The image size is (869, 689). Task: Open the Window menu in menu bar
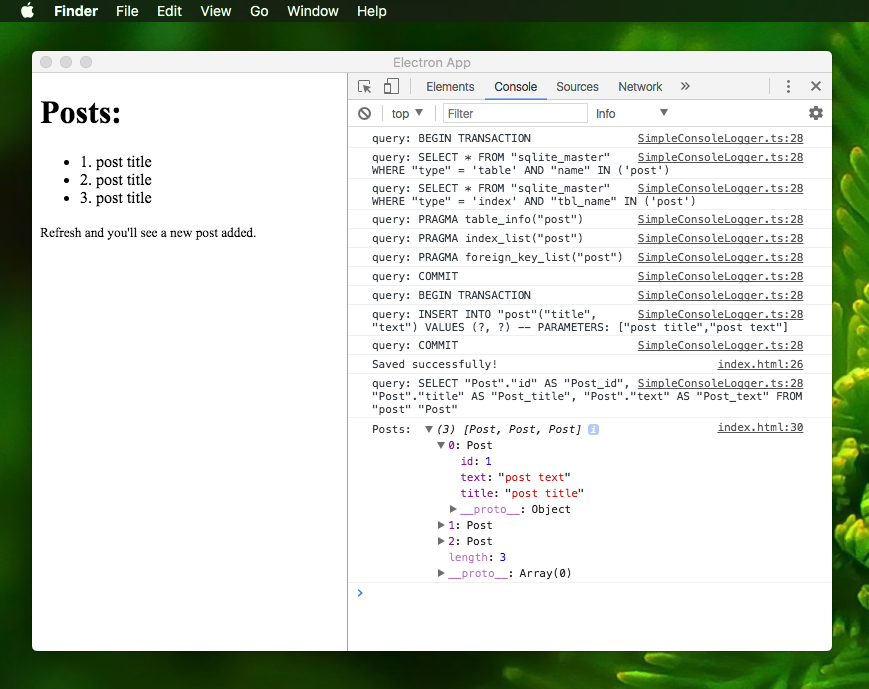point(313,11)
